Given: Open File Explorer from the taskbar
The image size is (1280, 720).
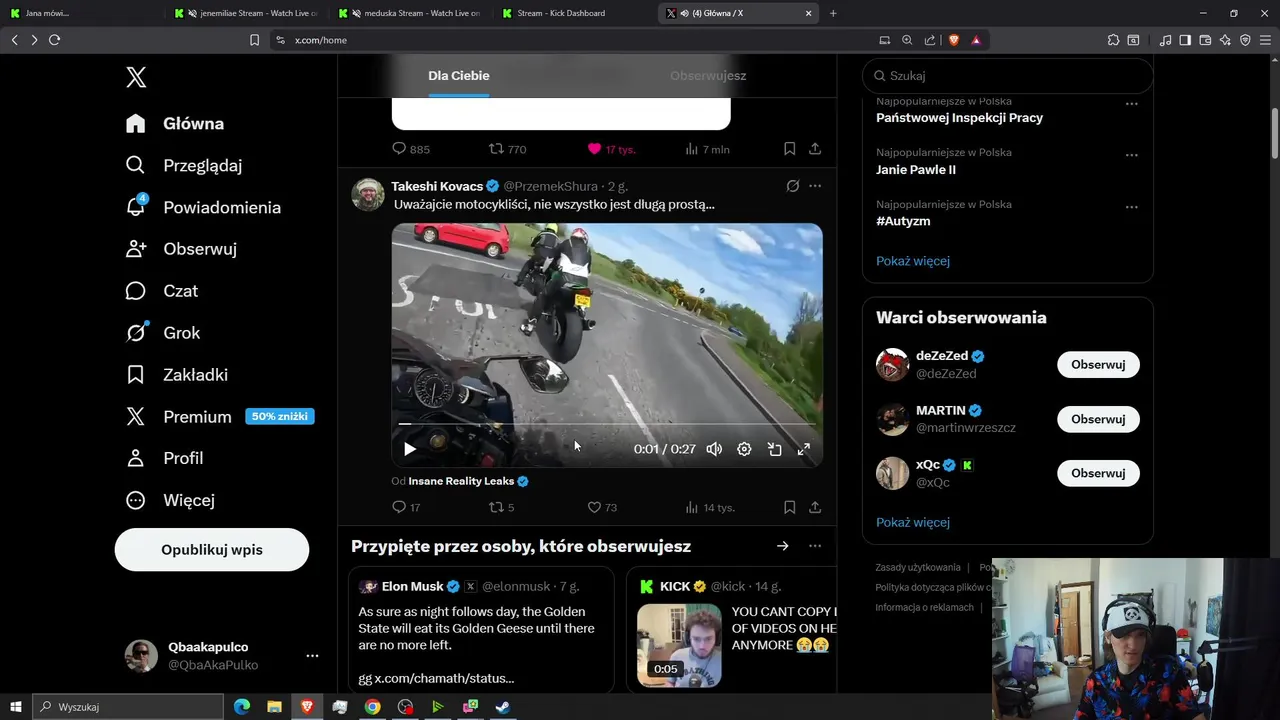Looking at the screenshot, I should point(274,707).
